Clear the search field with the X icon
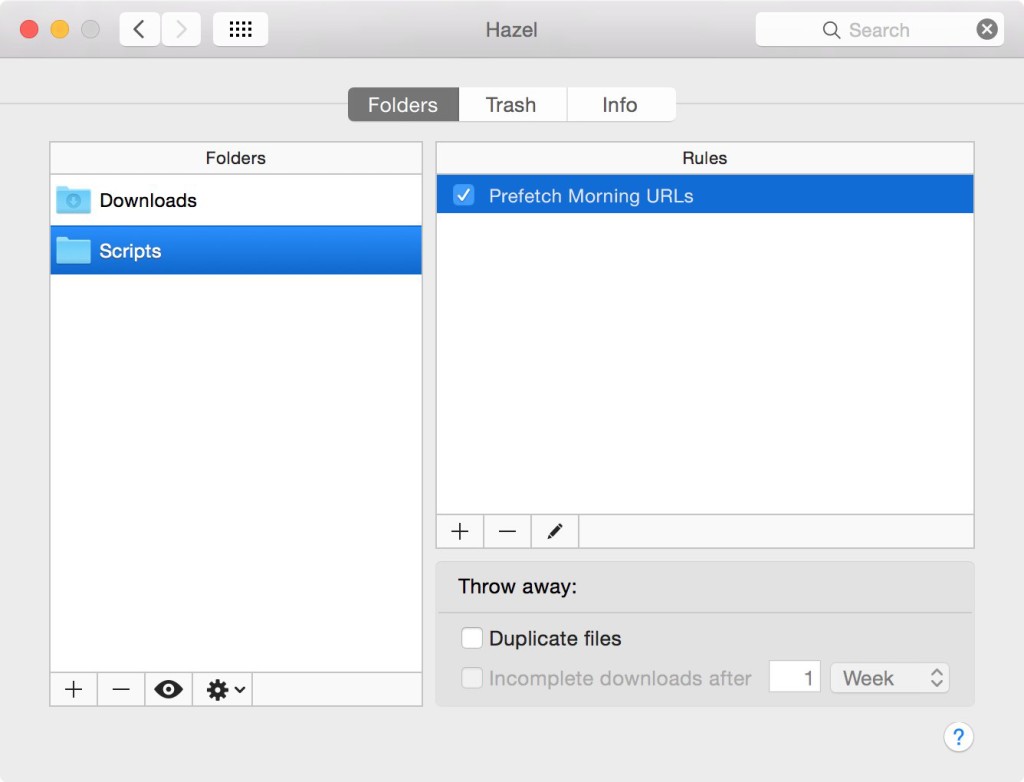This screenshot has height=782, width=1024. tap(987, 29)
